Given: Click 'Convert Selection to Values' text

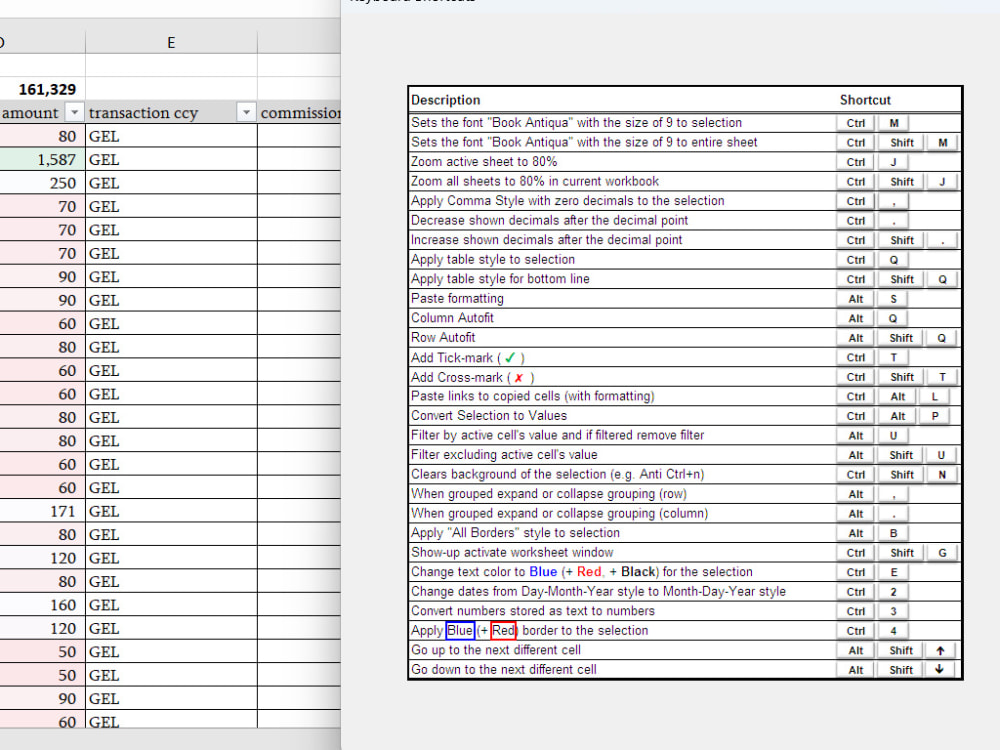Looking at the screenshot, I should [x=489, y=416].
